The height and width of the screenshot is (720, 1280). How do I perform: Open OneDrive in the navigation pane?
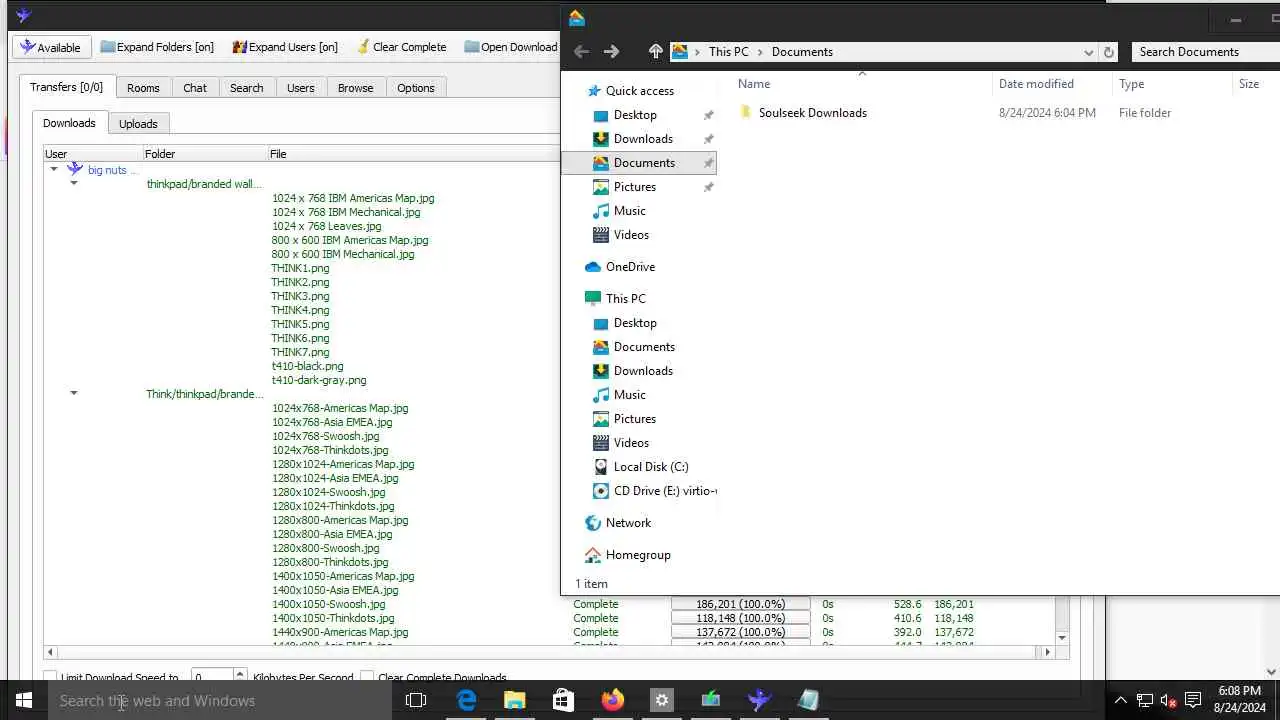(630, 267)
